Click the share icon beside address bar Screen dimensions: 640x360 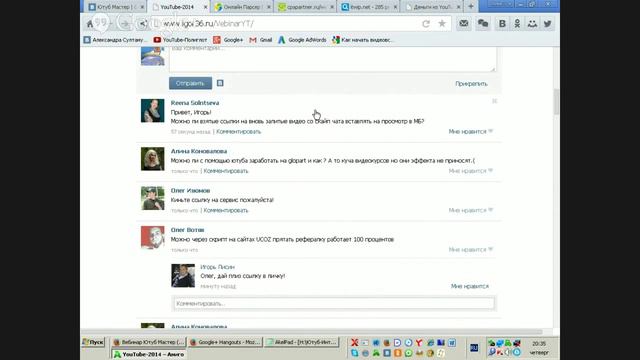click(x=142, y=24)
